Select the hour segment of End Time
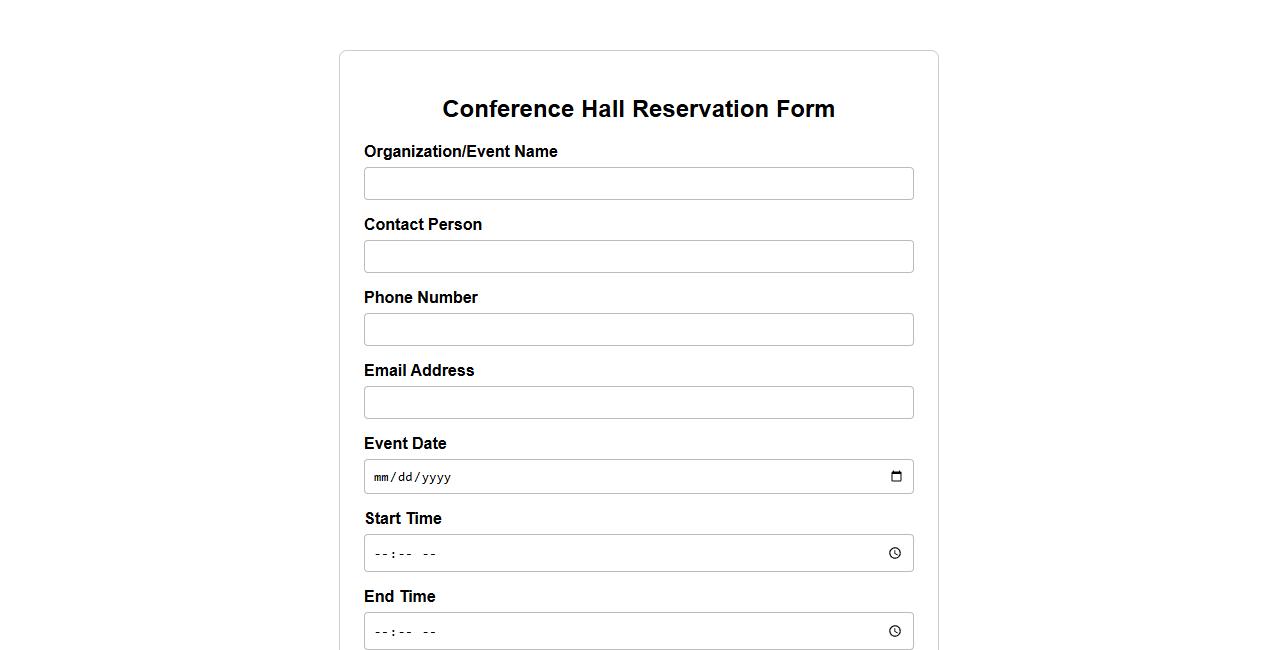 point(380,631)
